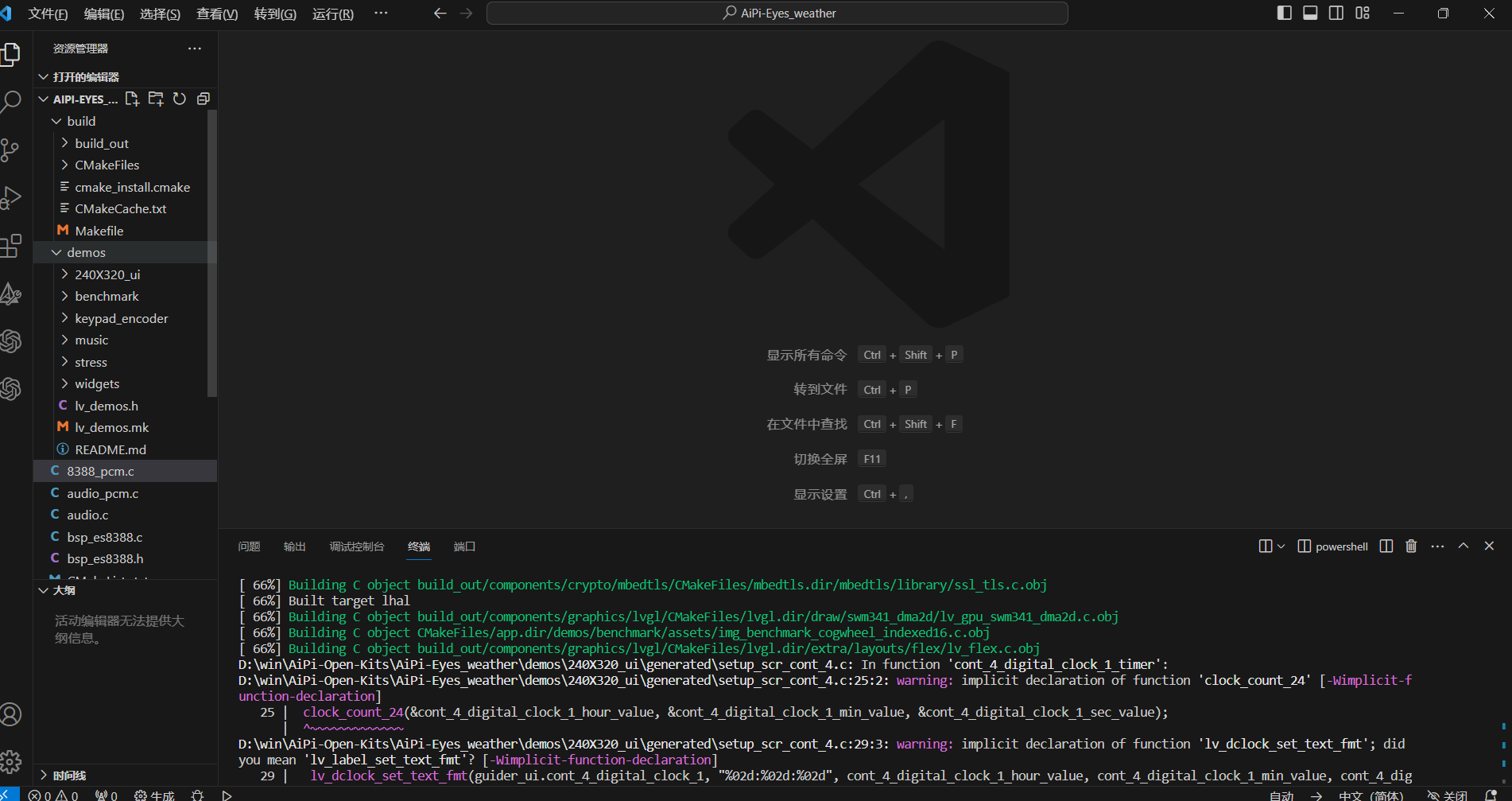Open the Selection menu
Viewport: 1512px width, 801px height.
coord(160,14)
